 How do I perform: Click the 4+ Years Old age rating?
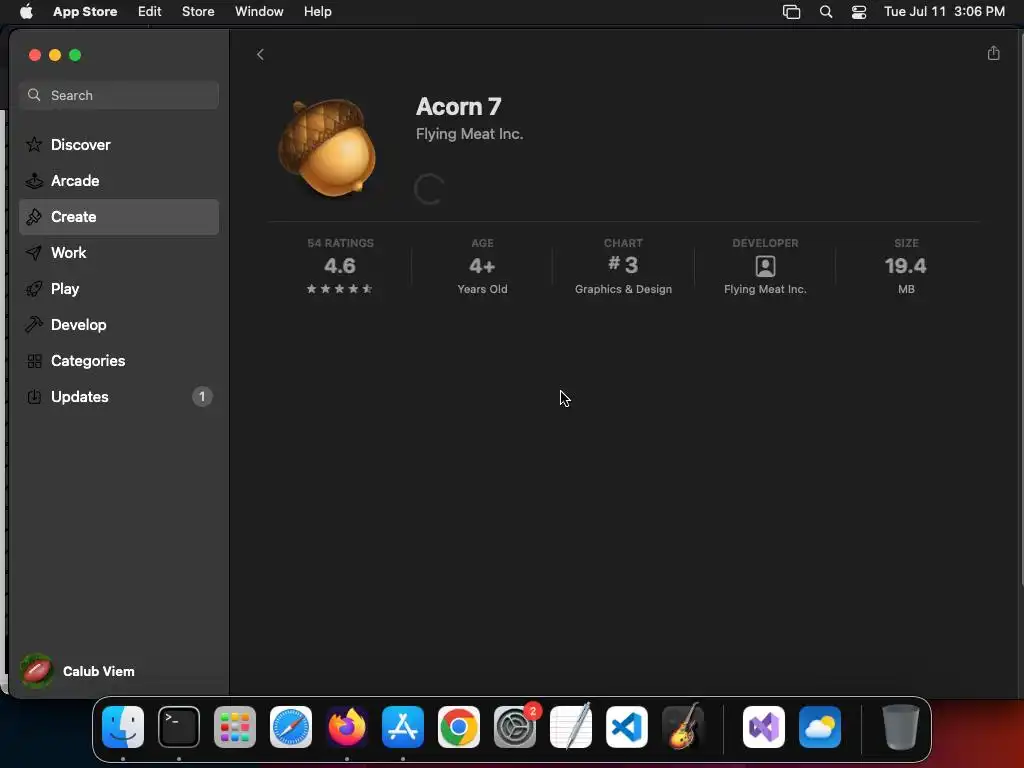482,266
